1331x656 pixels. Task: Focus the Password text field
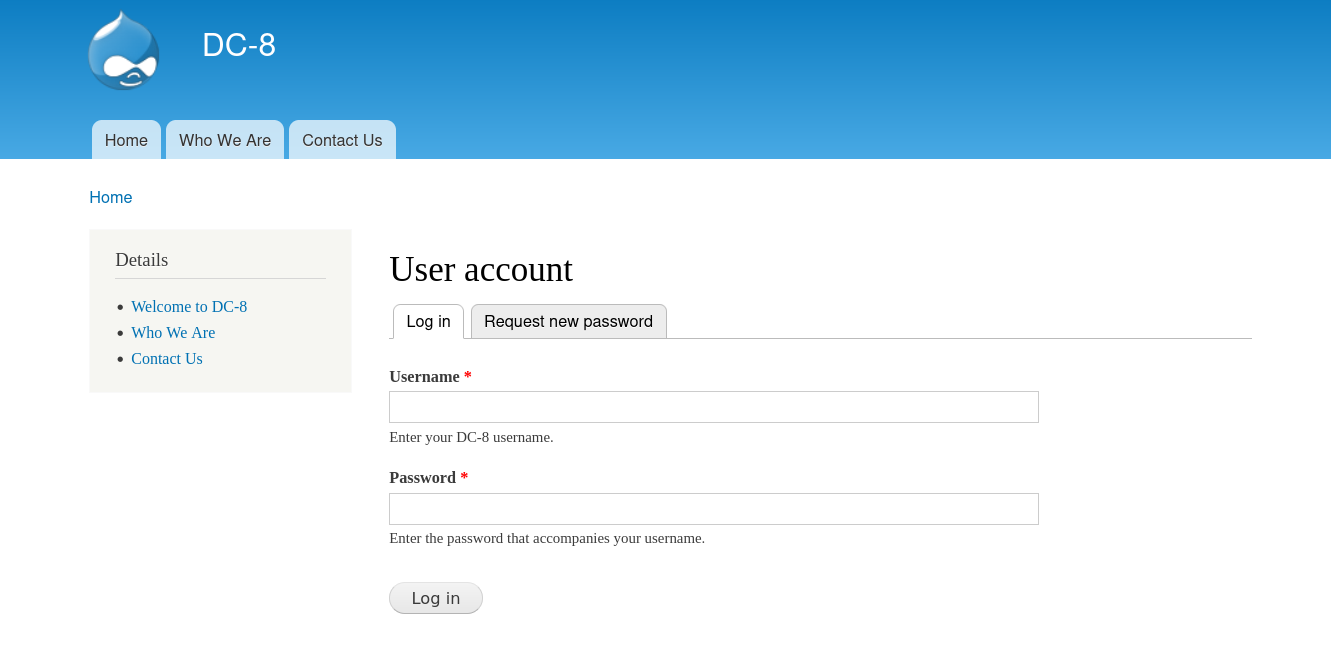pos(713,509)
